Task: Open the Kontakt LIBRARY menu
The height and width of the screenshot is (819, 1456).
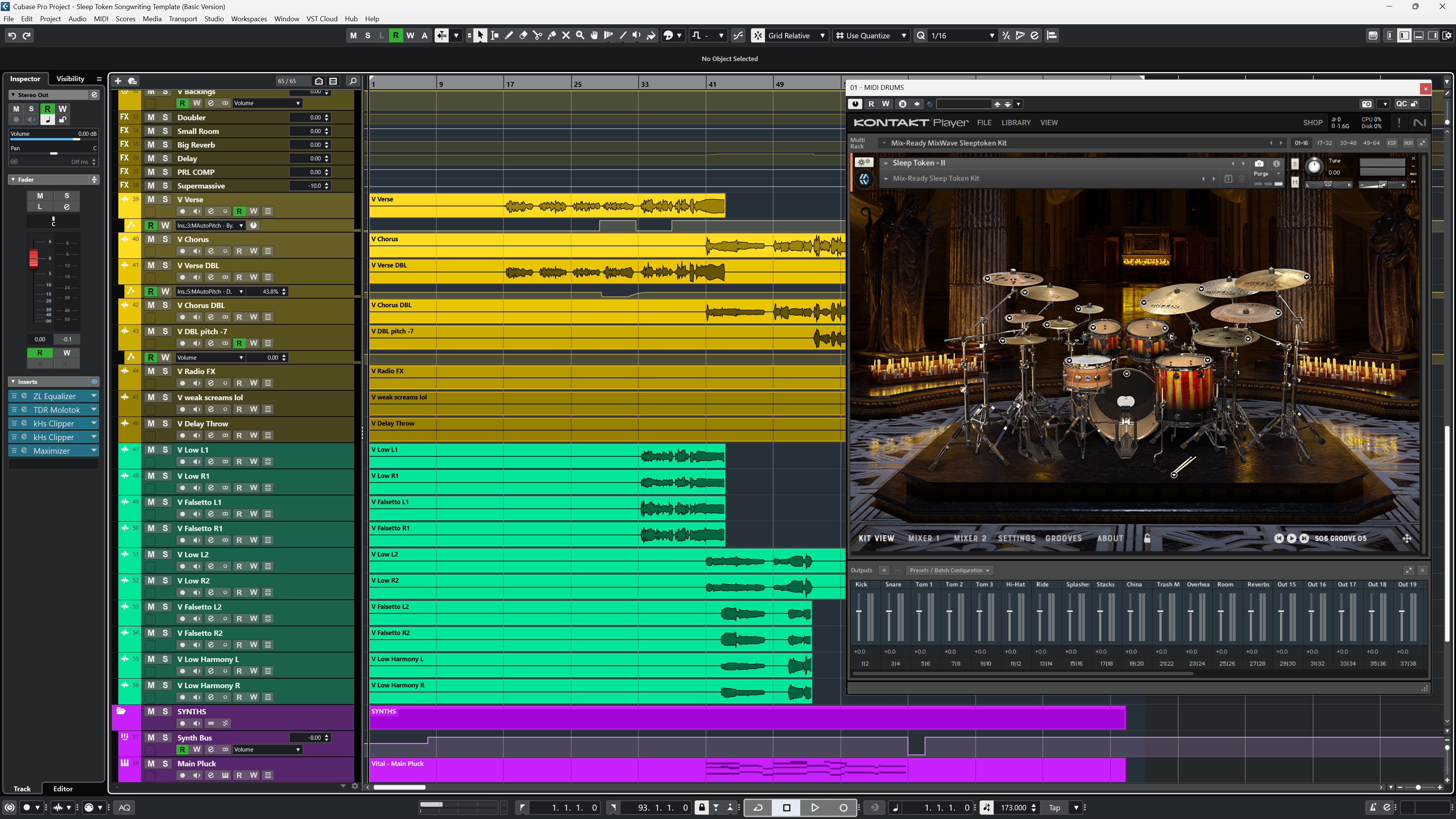Action: [x=1016, y=123]
